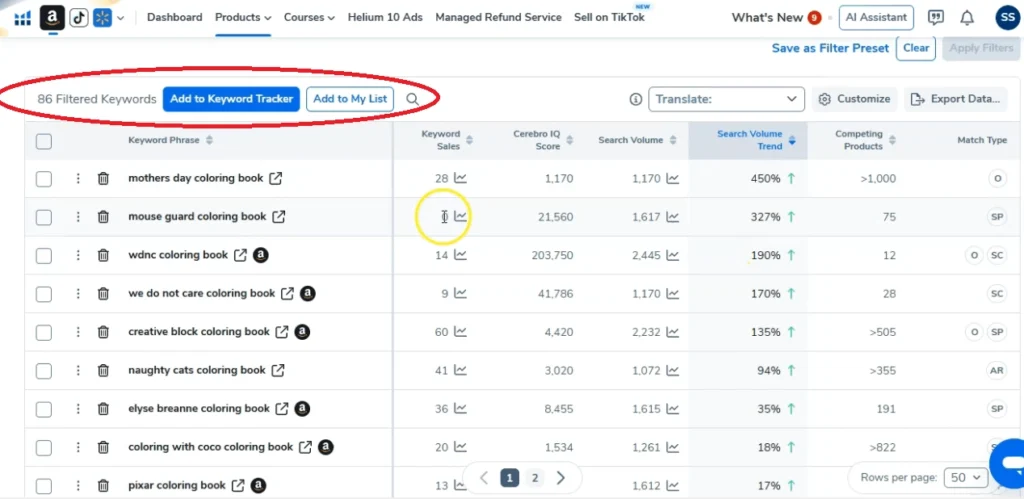Click Amazon badge next to creative block coloring book
Screen dimensions: 1024x499
[x=302, y=332]
